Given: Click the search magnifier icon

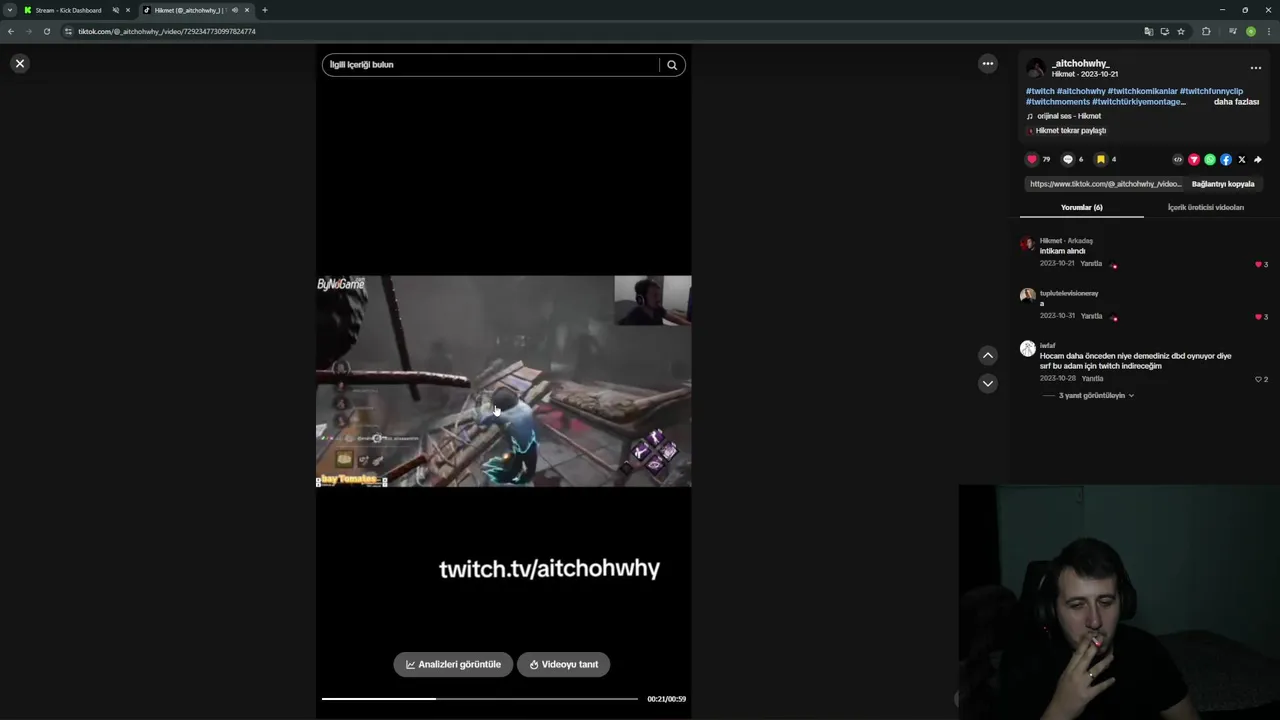Looking at the screenshot, I should [x=672, y=65].
